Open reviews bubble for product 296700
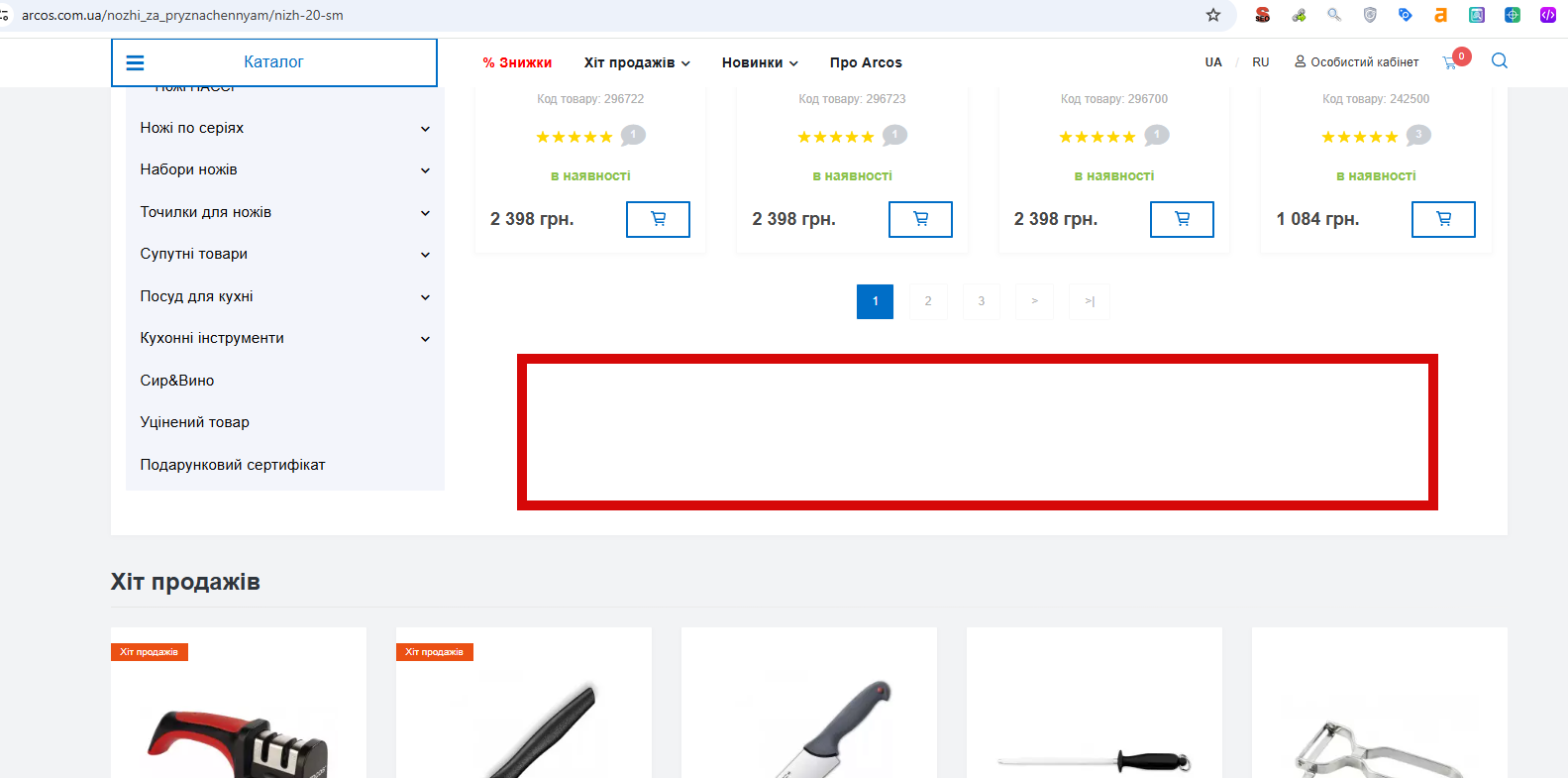The height and width of the screenshot is (778, 1568). click(1157, 135)
